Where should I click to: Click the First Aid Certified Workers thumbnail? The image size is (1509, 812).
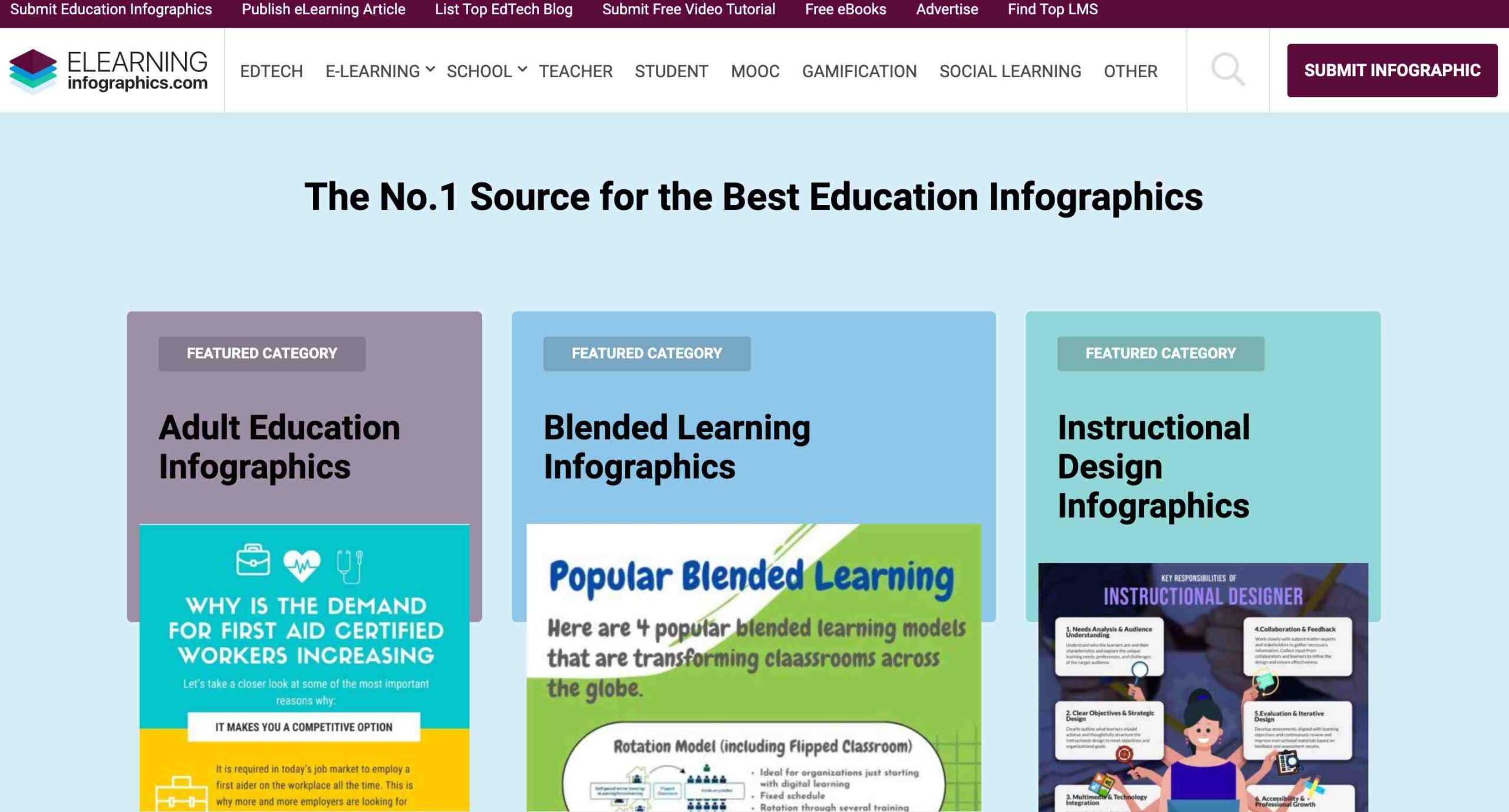pyautogui.click(x=304, y=667)
